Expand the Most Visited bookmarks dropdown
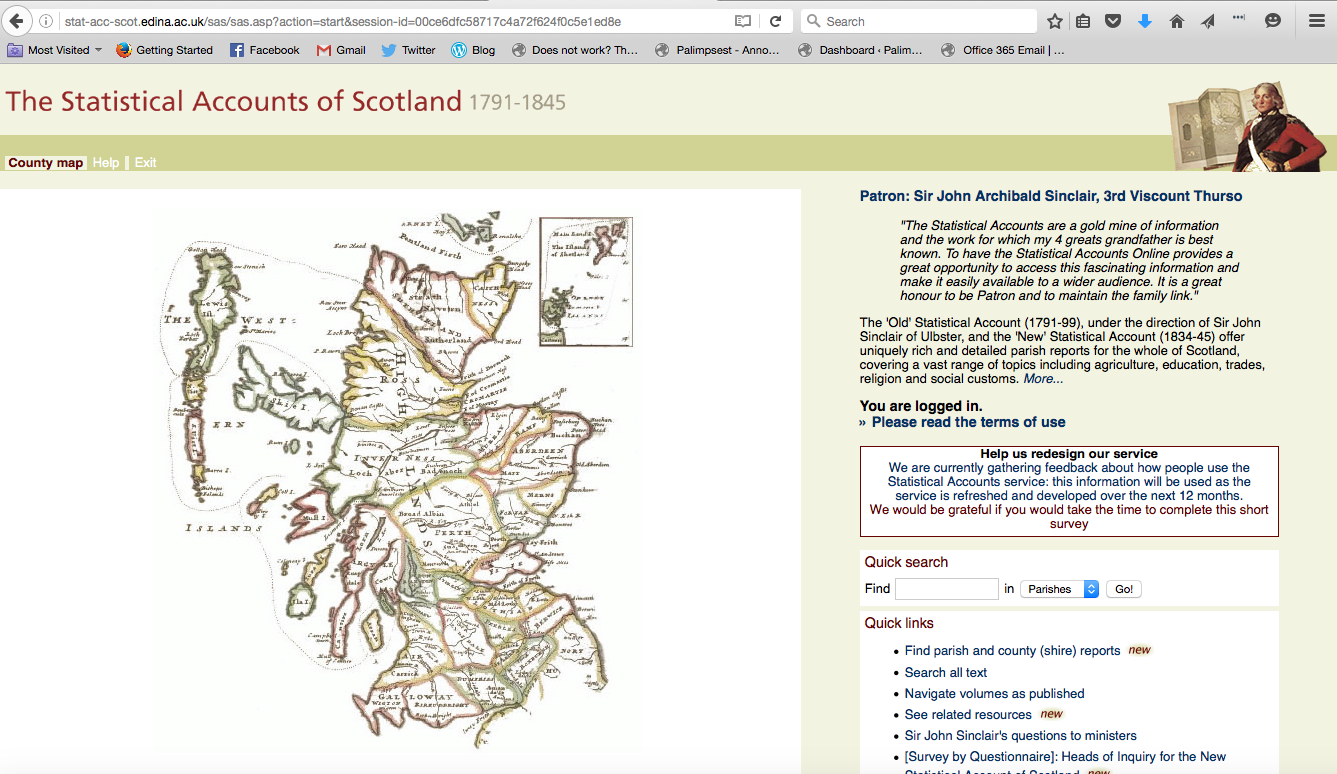Viewport: 1337px width, 774px height. click(x=57, y=50)
